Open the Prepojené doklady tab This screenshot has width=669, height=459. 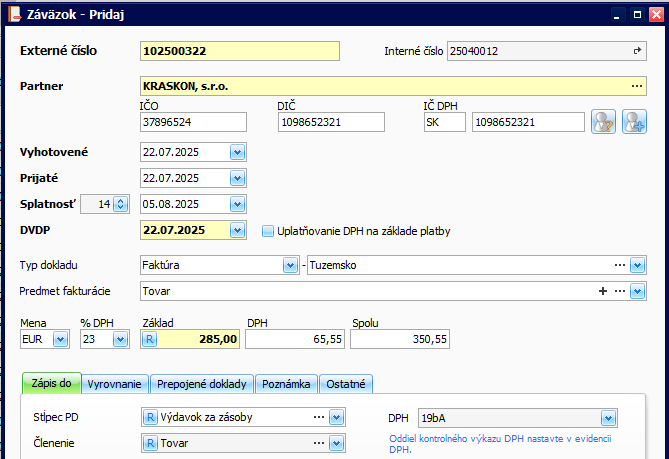[202, 384]
